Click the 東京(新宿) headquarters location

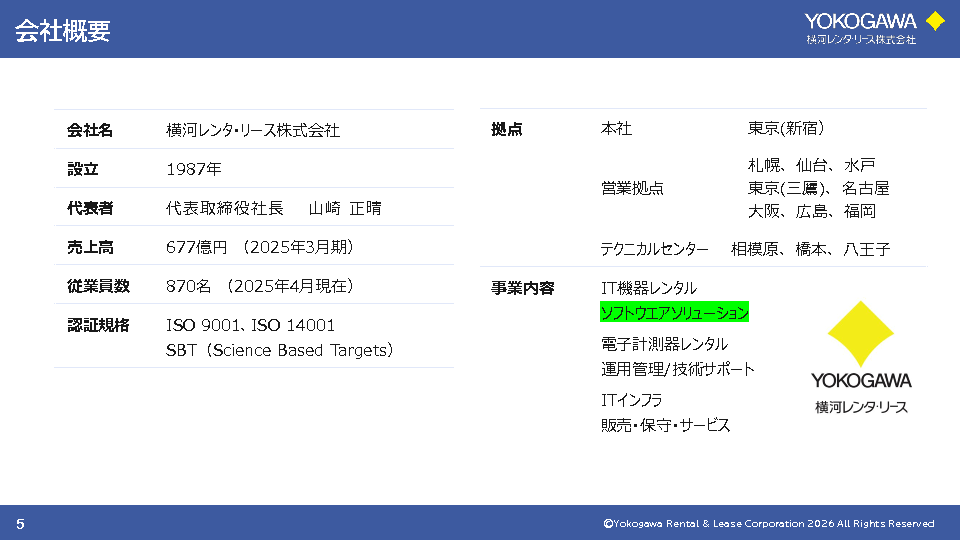tap(786, 129)
